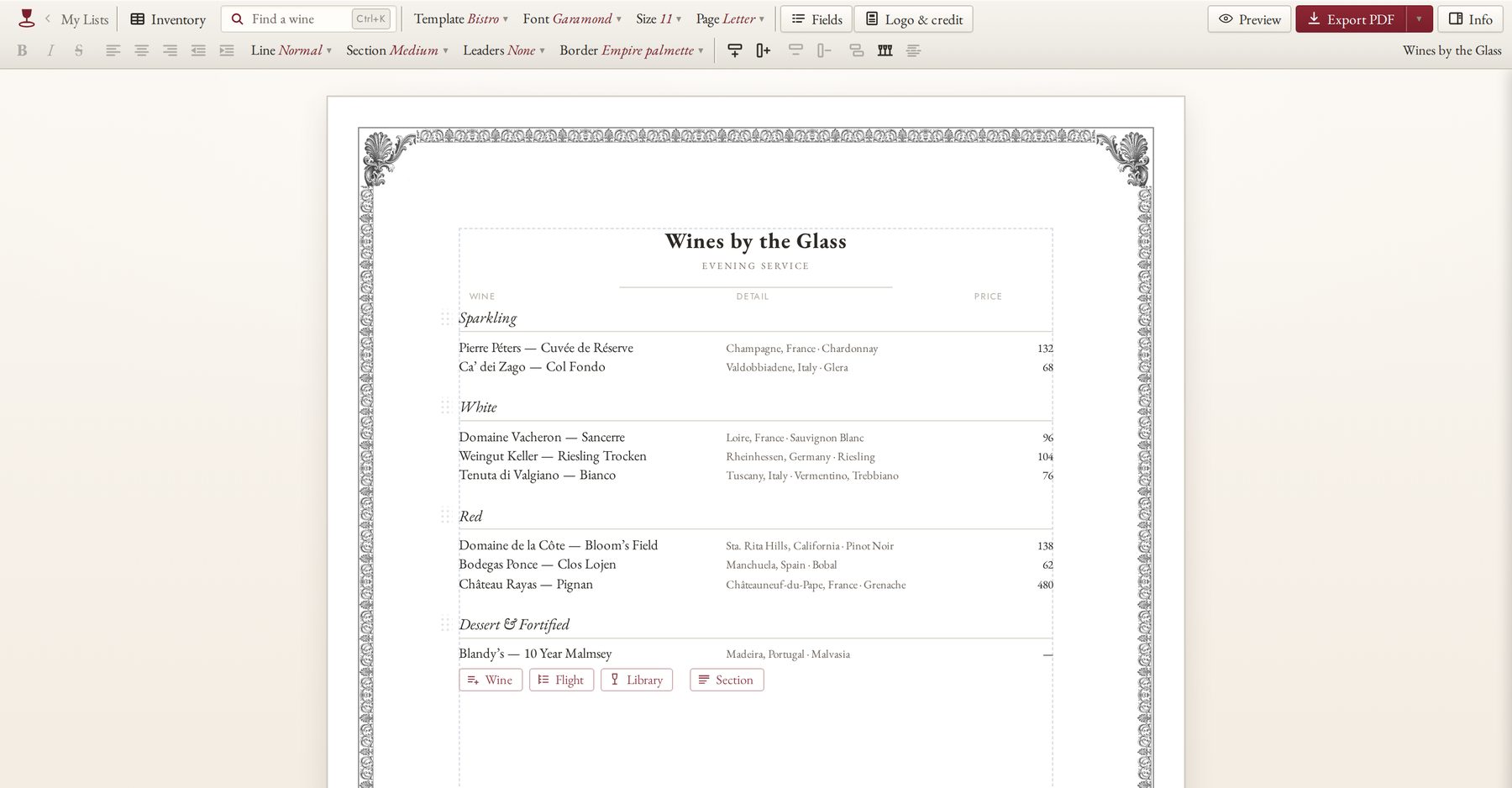Image resolution: width=1512 pixels, height=788 pixels.
Task: Add a Flight entry
Action: pyautogui.click(x=561, y=680)
